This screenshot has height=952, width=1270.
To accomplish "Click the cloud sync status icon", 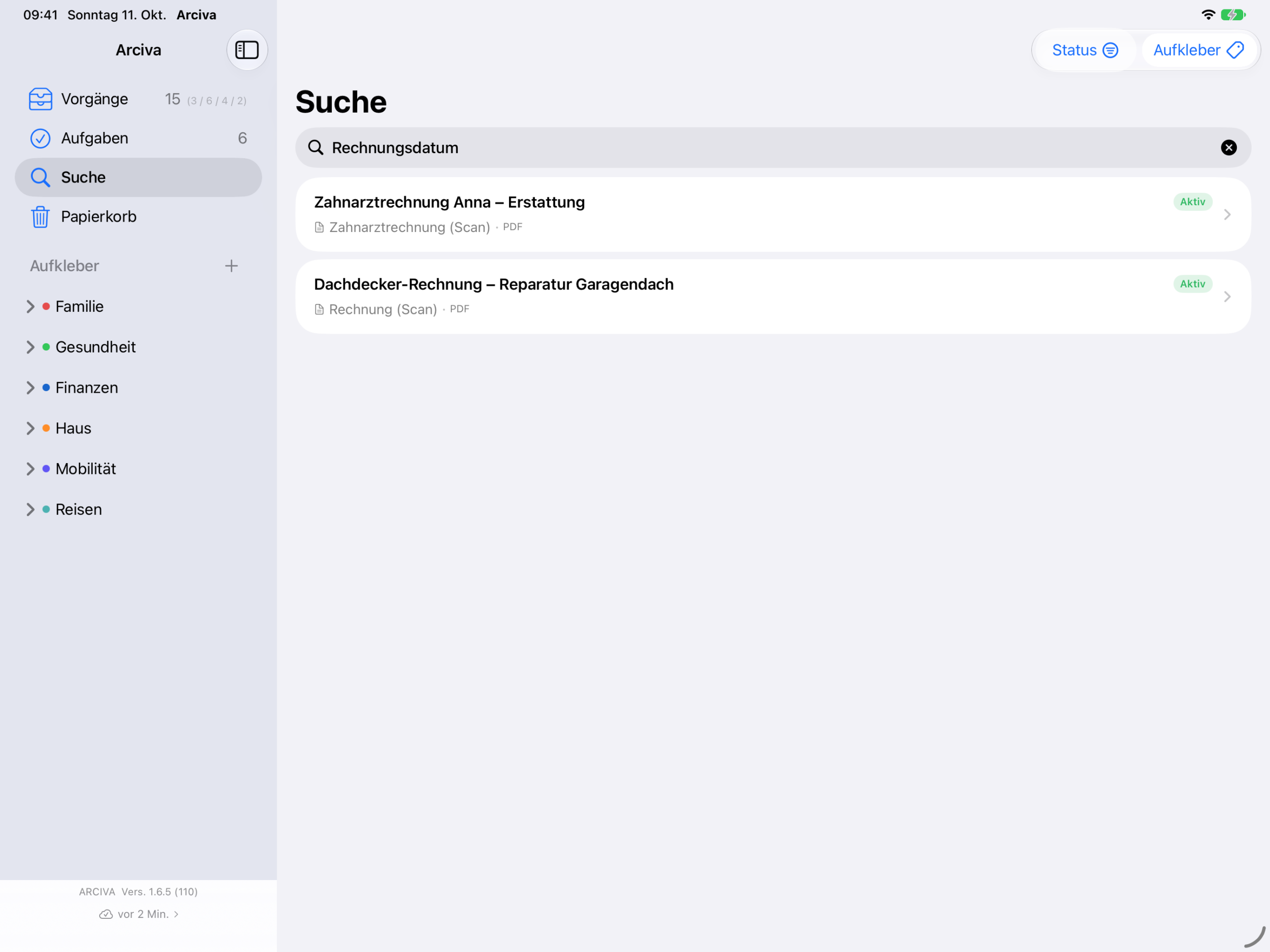I will point(106,914).
